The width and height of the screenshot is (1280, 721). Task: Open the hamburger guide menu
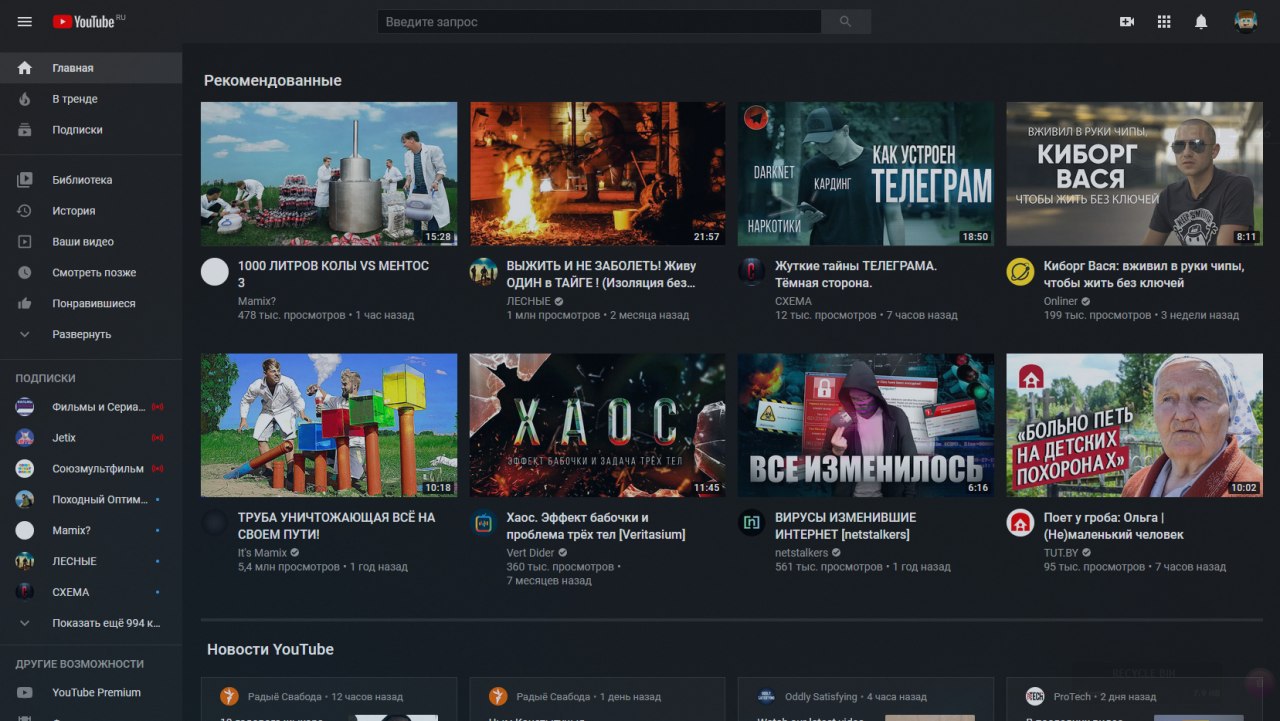pos(25,21)
